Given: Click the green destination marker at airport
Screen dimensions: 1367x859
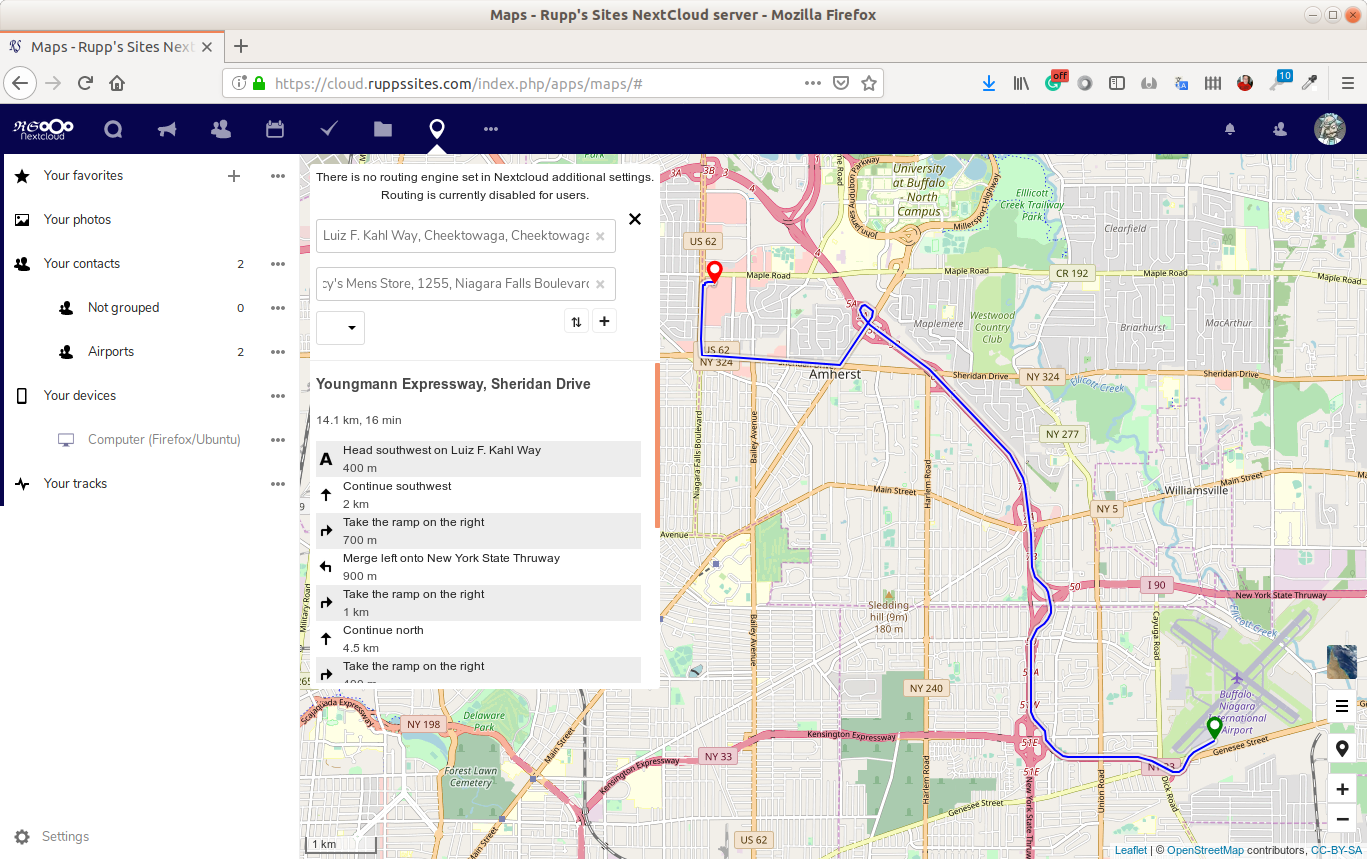Looking at the screenshot, I should (x=1214, y=728).
